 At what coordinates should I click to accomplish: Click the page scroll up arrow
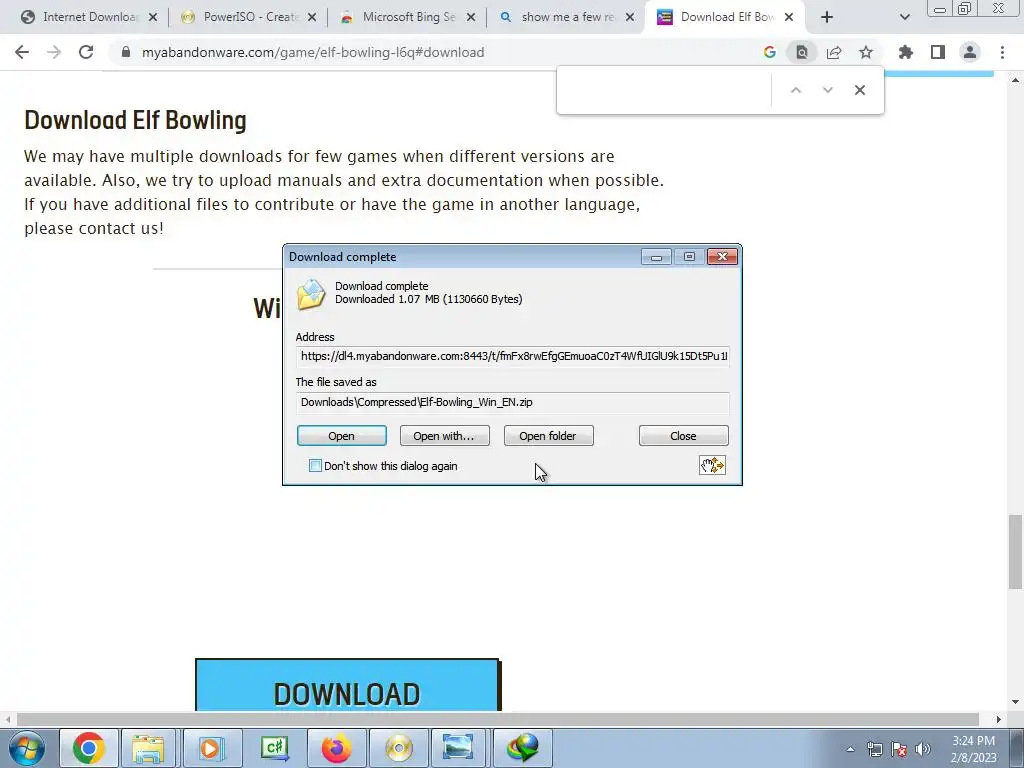click(x=1016, y=80)
